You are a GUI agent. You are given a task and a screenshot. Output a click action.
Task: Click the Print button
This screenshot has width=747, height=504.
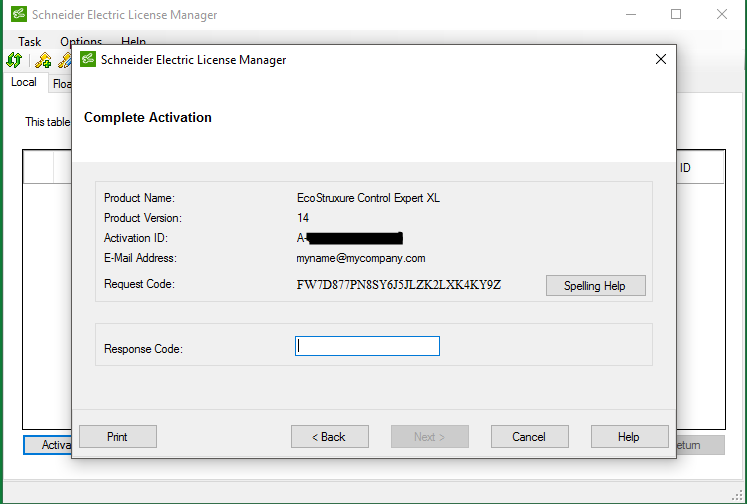pyautogui.click(x=118, y=437)
